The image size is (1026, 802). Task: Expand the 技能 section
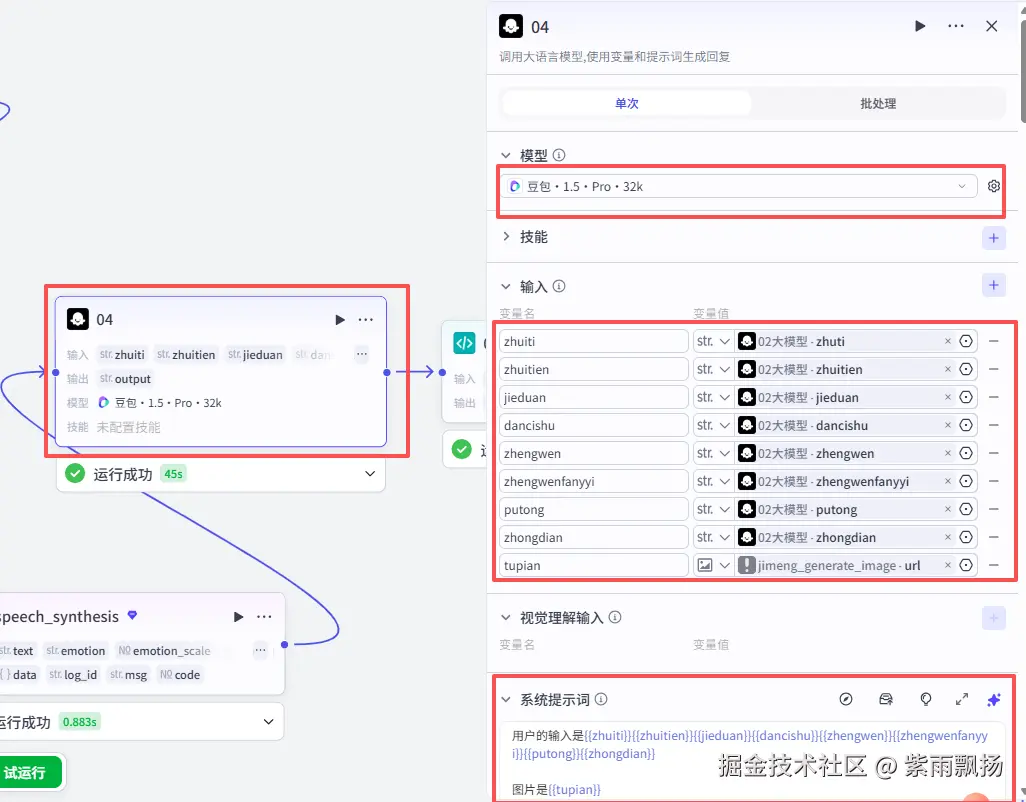click(506, 237)
